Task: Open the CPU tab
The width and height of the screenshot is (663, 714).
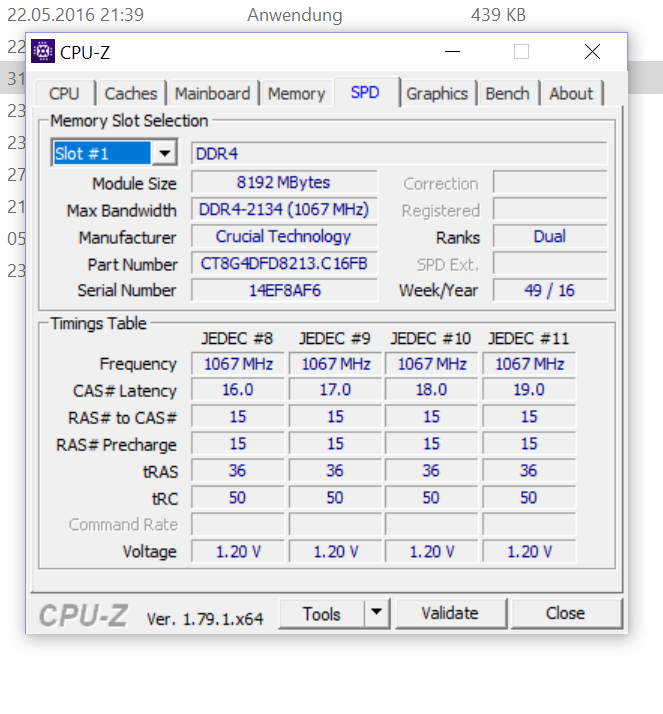Action: (64, 93)
